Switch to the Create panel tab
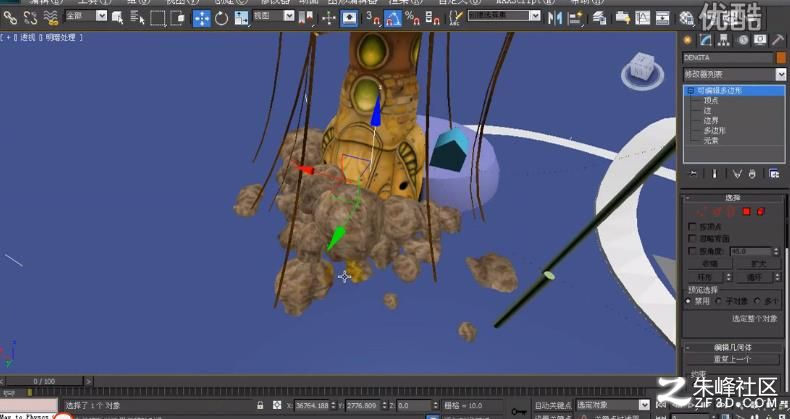Image resolution: width=790 pixels, height=419 pixels. point(688,40)
